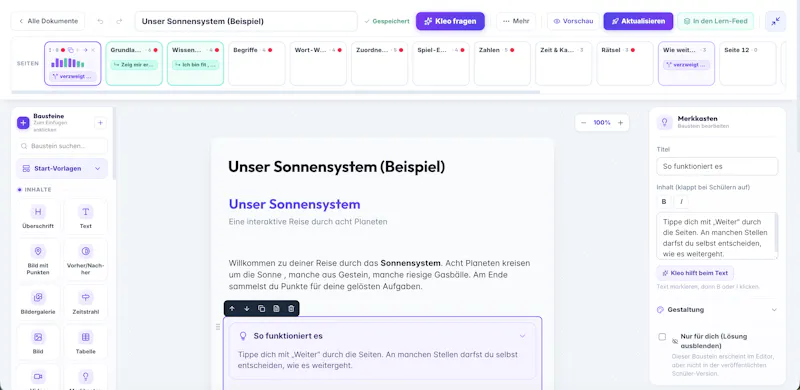
Task: Copy first page using its duplicate icon
Action: (71, 50)
